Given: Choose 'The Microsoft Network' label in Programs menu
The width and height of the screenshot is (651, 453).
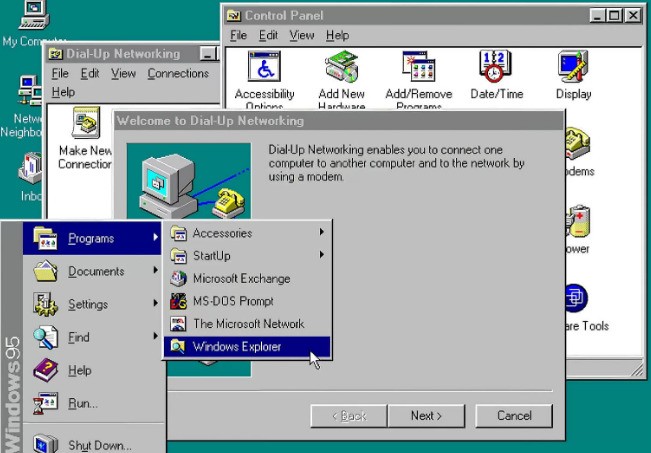Looking at the screenshot, I should [x=249, y=324].
